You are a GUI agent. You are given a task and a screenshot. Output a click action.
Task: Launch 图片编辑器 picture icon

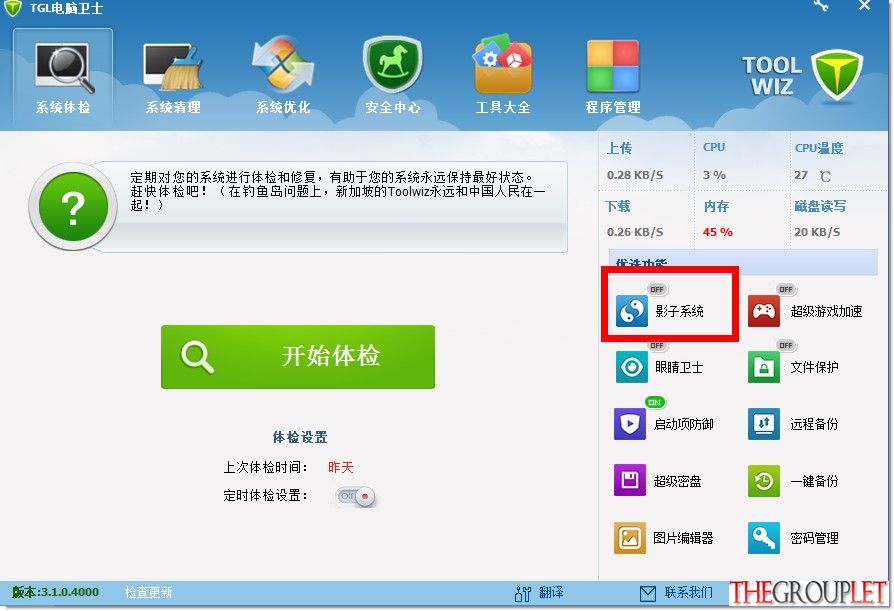click(x=629, y=537)
